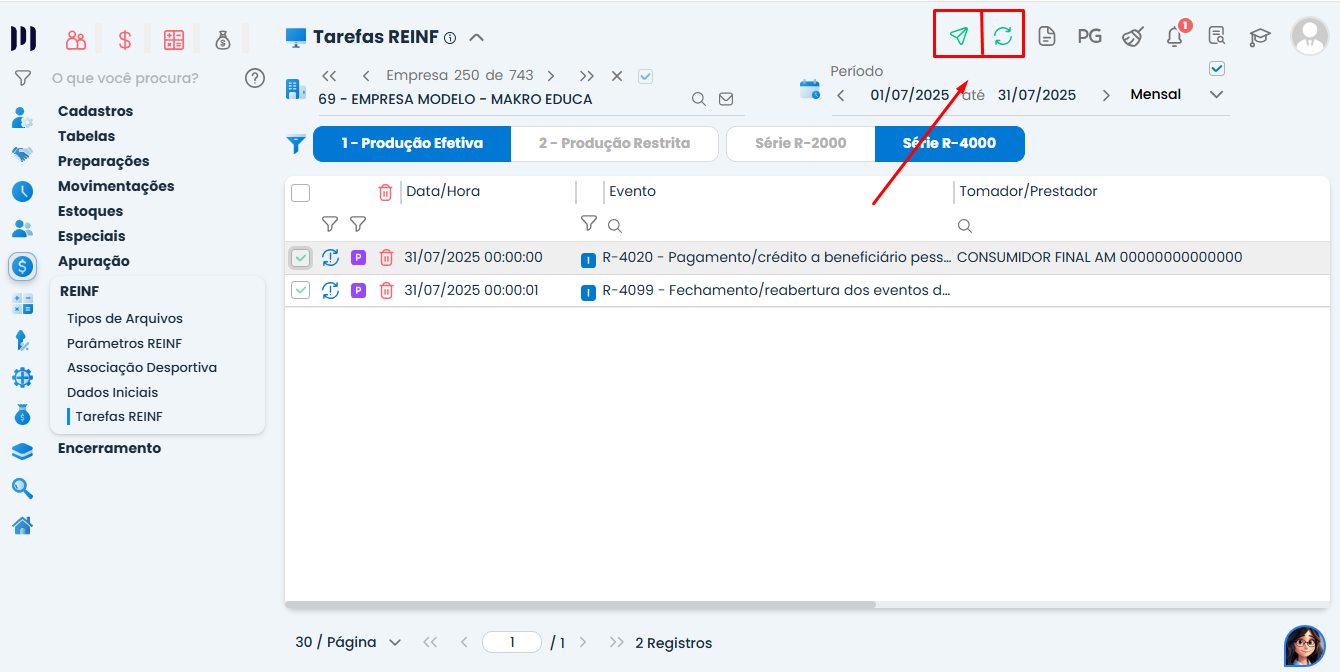Click the green refresh arrows icon
The image size is (1340, 672).
(1002, 36)
